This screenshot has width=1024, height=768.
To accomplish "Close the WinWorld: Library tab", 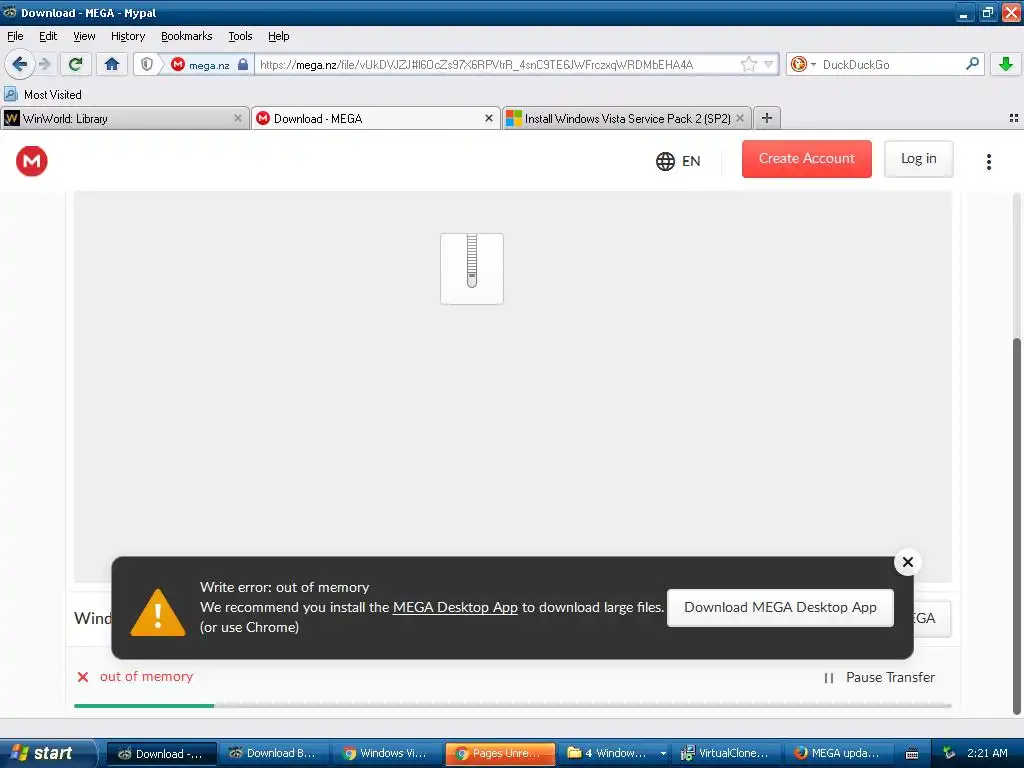I will [238, 118].
